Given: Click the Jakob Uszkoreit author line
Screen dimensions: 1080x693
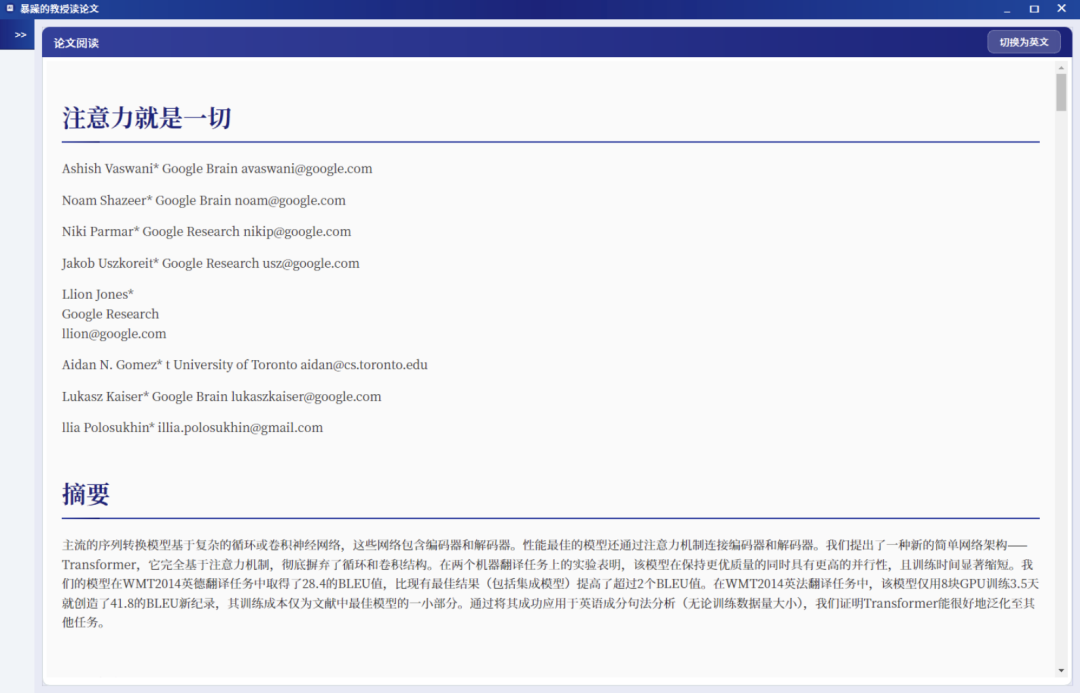Looking at the screenshot, I should coord(211,263).
